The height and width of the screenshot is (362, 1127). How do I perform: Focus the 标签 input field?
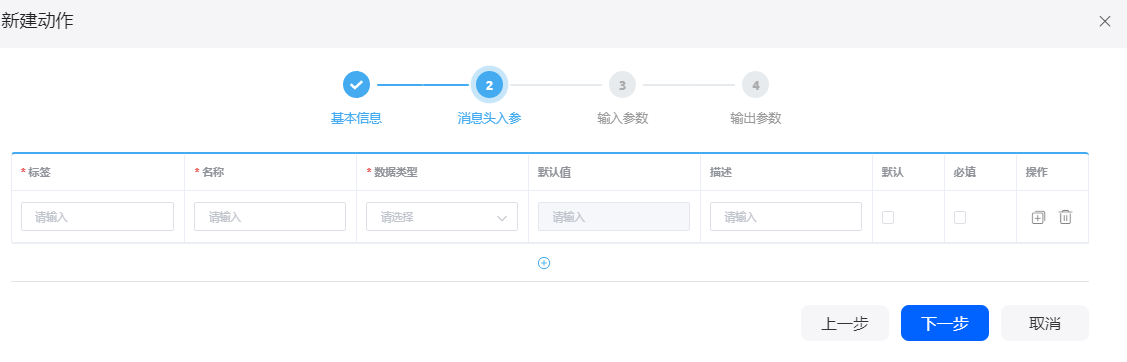[98, 217]
